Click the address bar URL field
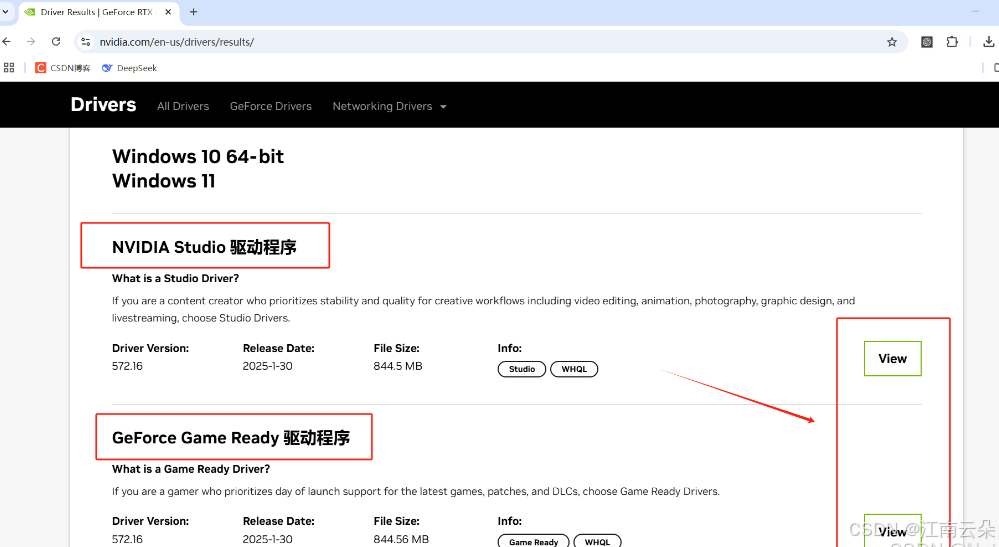The width and height of the screenshot is (999, 547). click(x=491, y=42)
